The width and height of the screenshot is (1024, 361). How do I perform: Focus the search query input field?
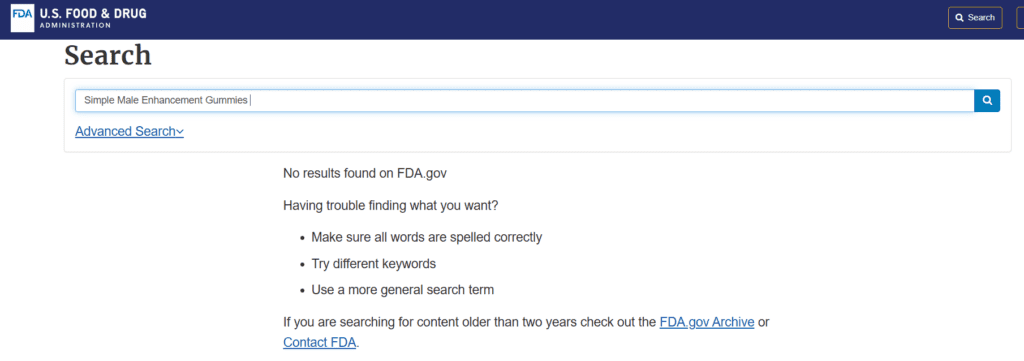[x=524, y=101]
